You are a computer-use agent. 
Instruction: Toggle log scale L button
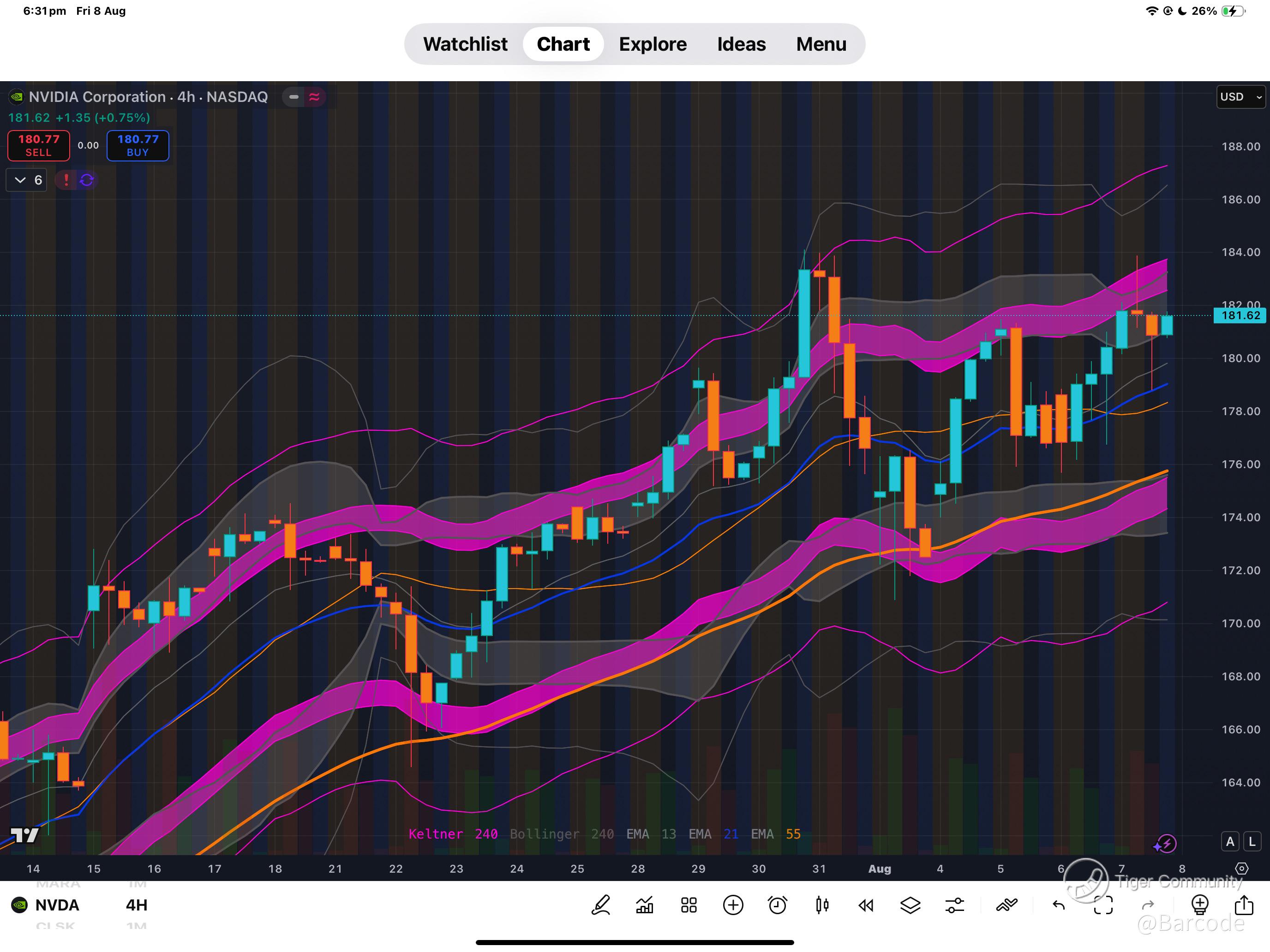(1252, 841)
